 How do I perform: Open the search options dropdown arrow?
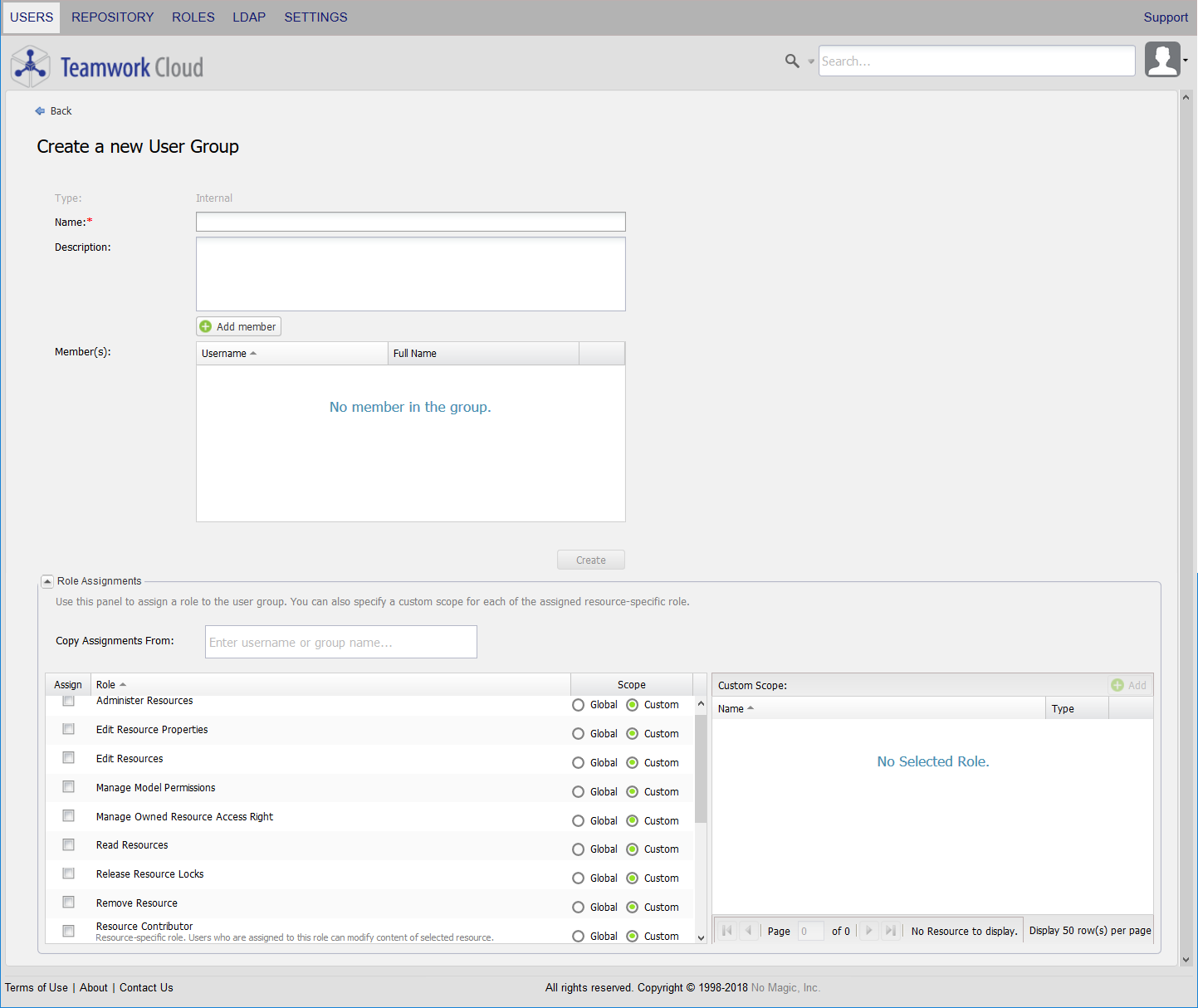click(811, 61)
